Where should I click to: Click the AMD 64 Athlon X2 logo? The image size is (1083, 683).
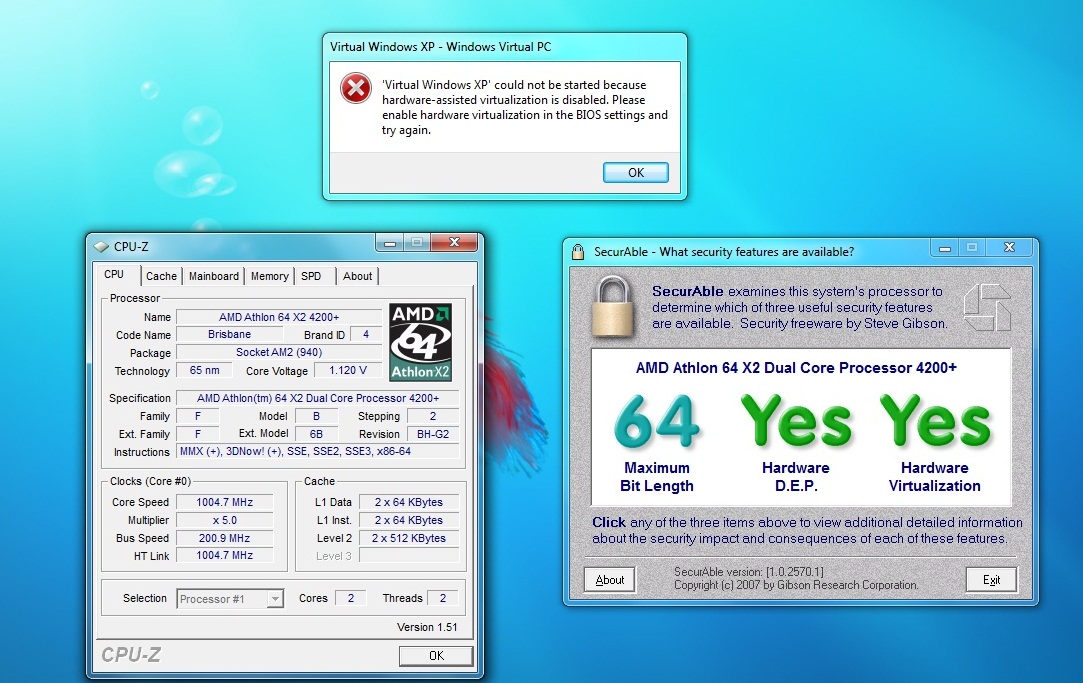421,342
